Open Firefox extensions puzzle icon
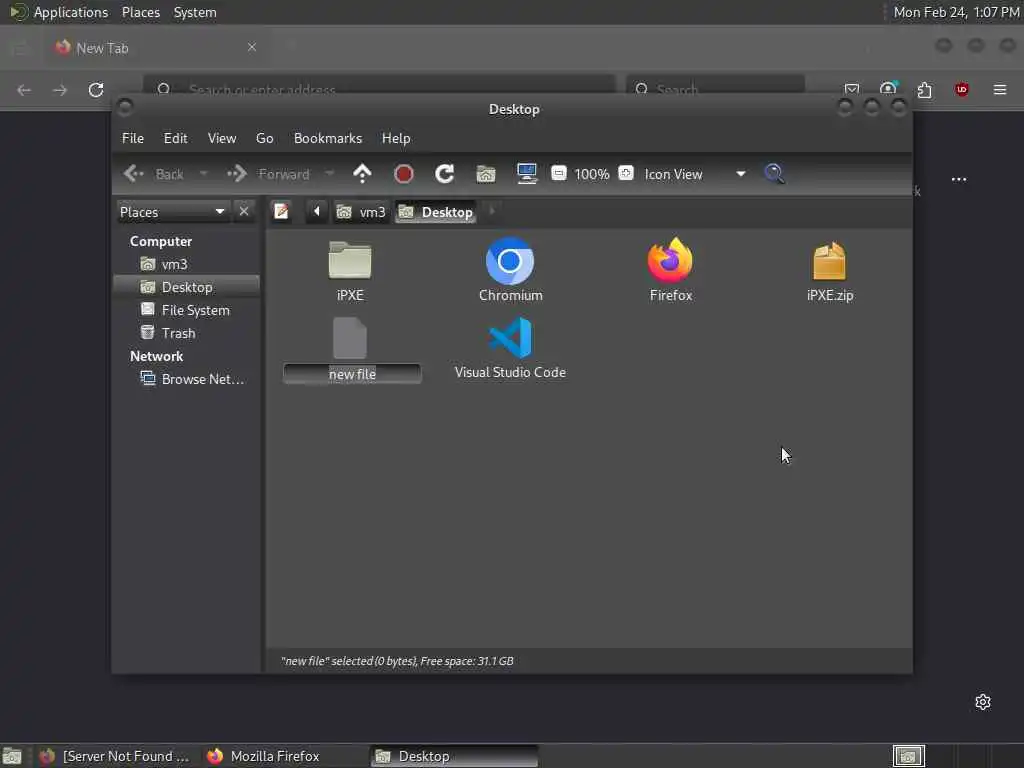The width and height of the screenshot is (1024, 768). (924, 89)
